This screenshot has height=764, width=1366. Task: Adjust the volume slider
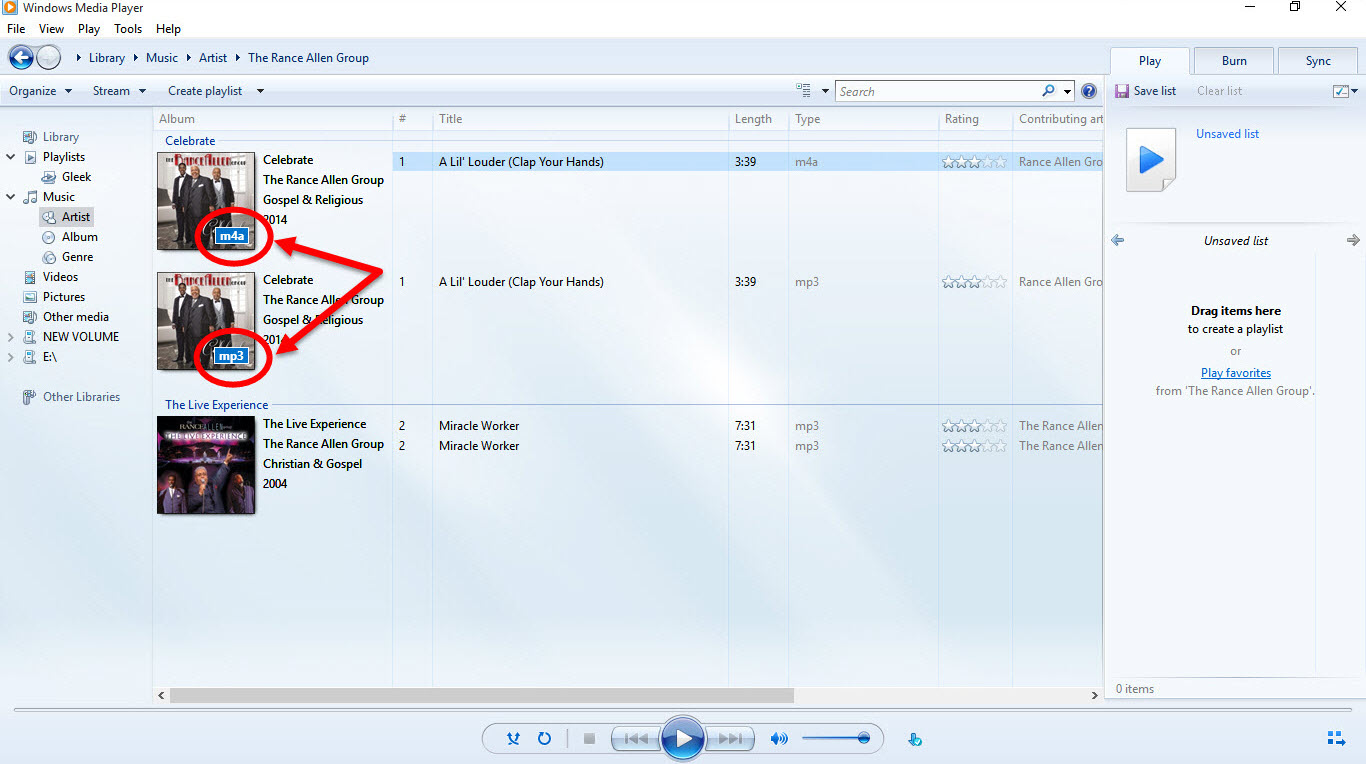[x=835, y=739]
